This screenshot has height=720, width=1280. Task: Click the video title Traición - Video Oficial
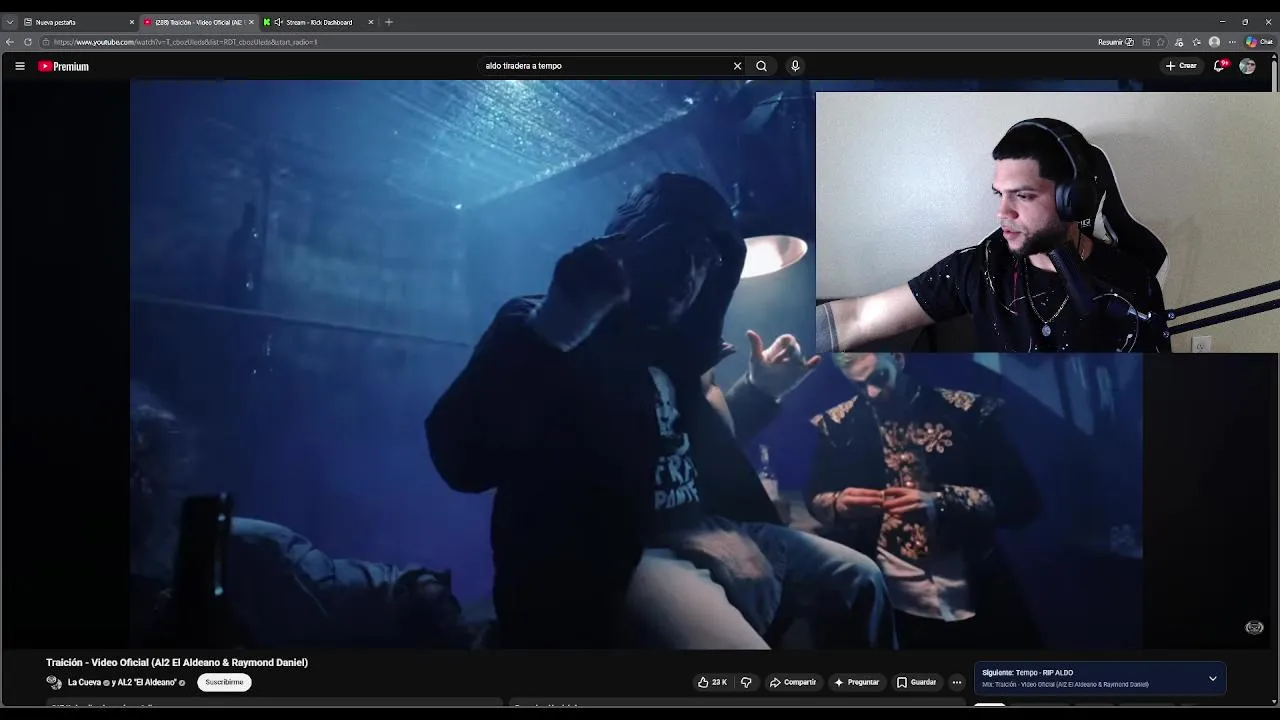coord(177,662)
